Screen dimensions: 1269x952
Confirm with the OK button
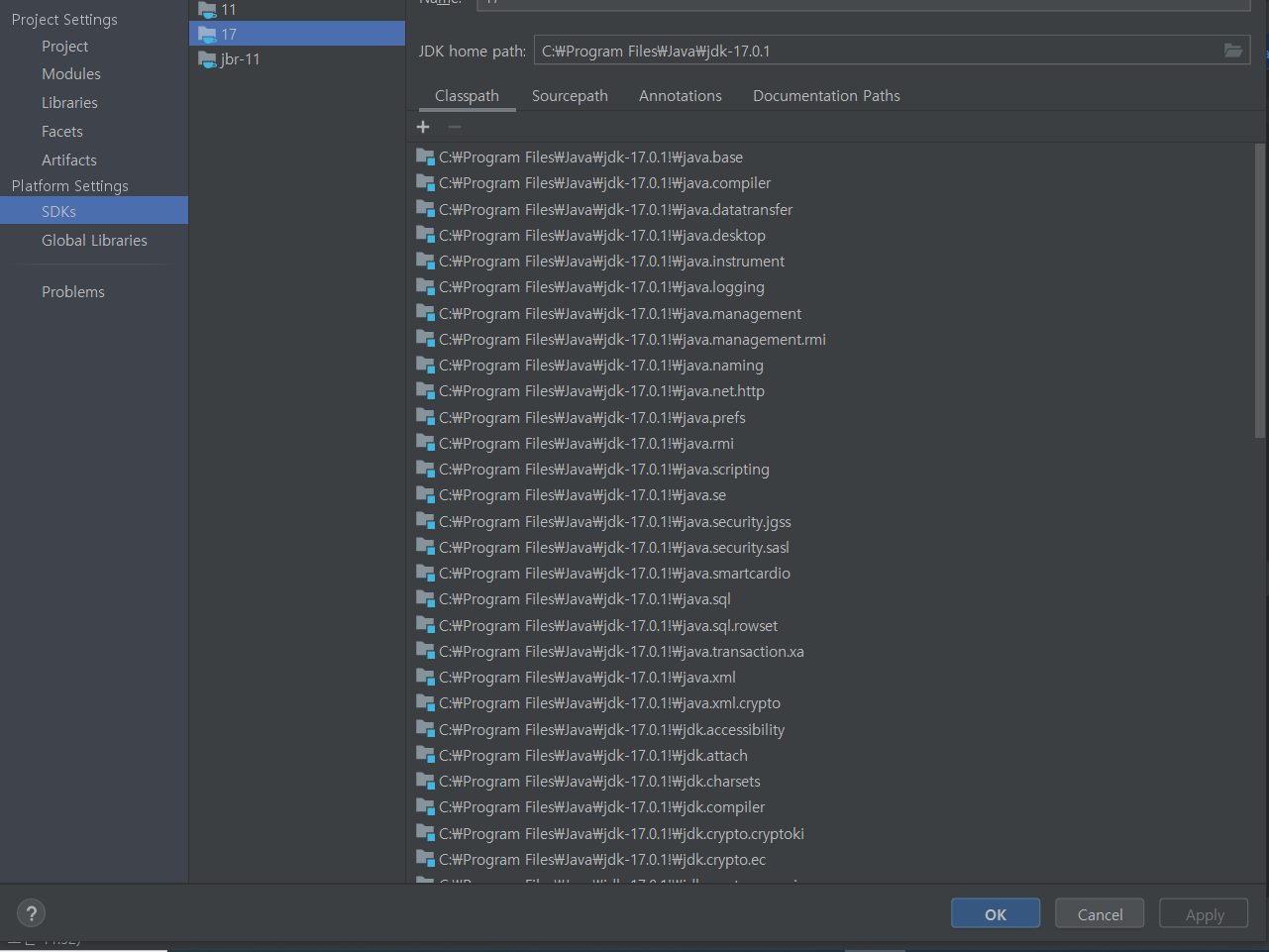point(996,913)
